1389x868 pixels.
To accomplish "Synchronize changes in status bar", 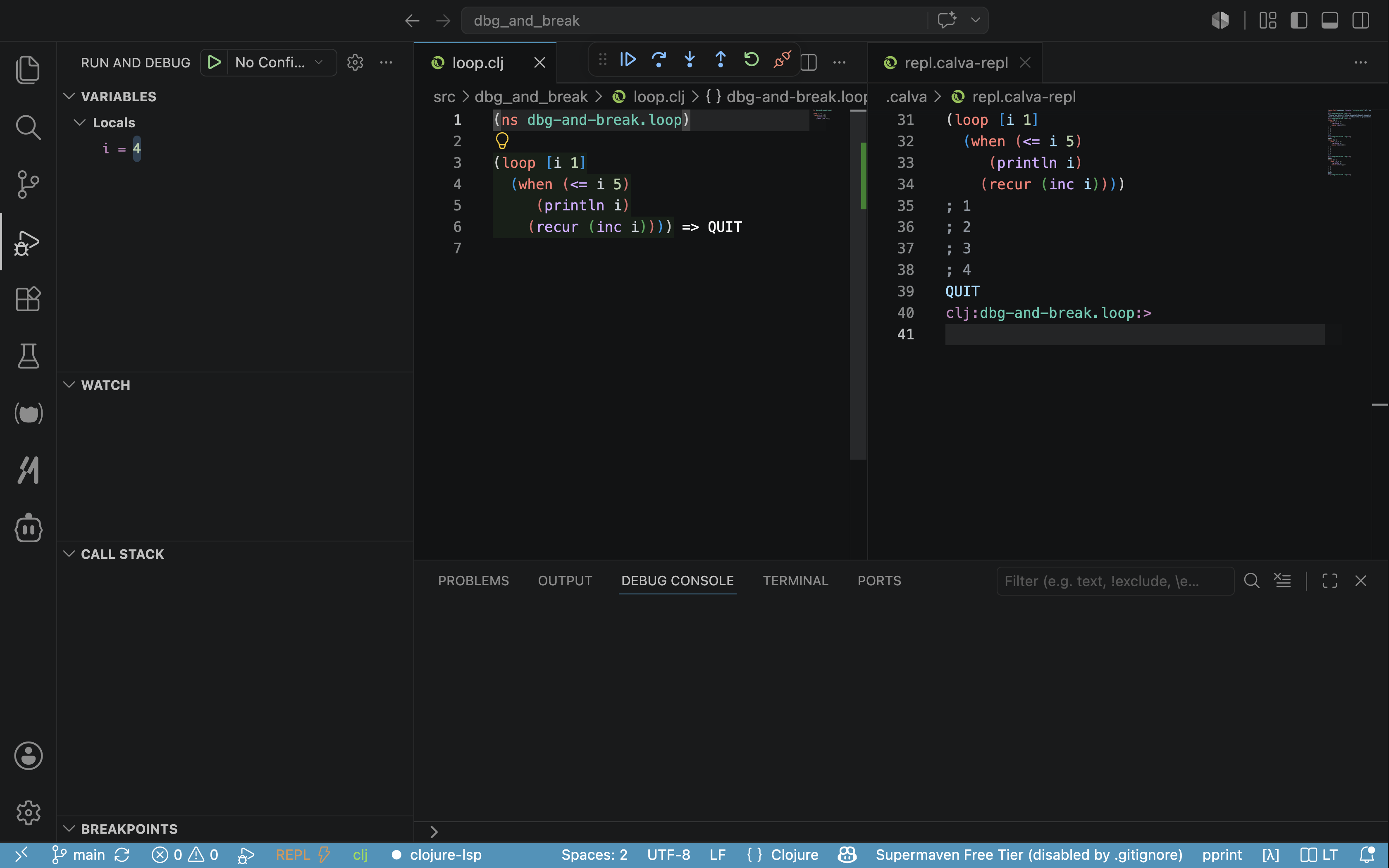I will coord(122,855).
